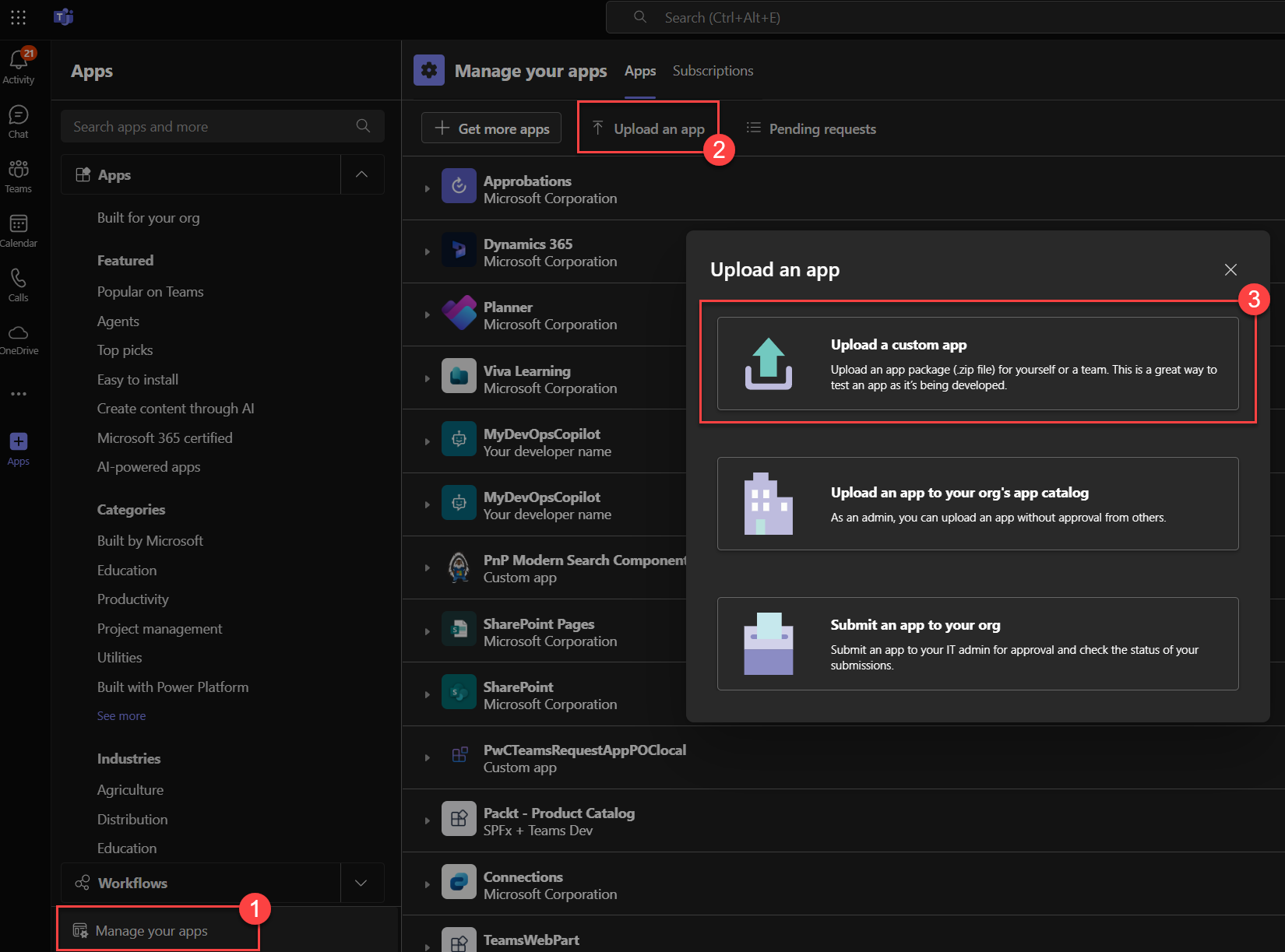The height and width of the screenshot is (952, 1285).
Task: Choose Upload a custom app option
Action: coord(978,364)
